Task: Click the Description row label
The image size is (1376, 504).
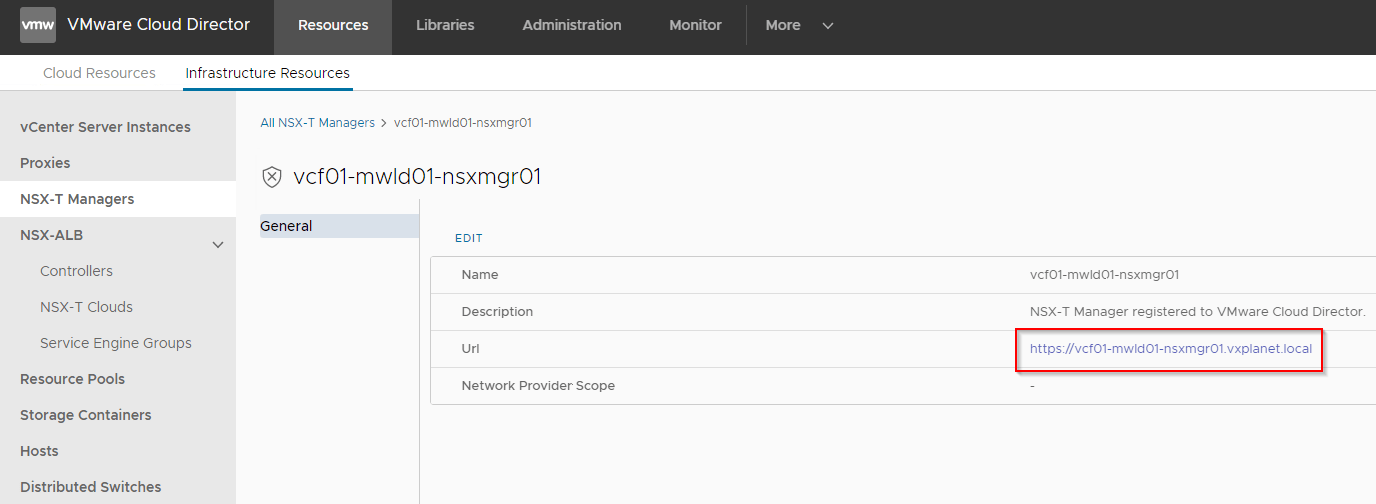Action: (x=497, y=312)
